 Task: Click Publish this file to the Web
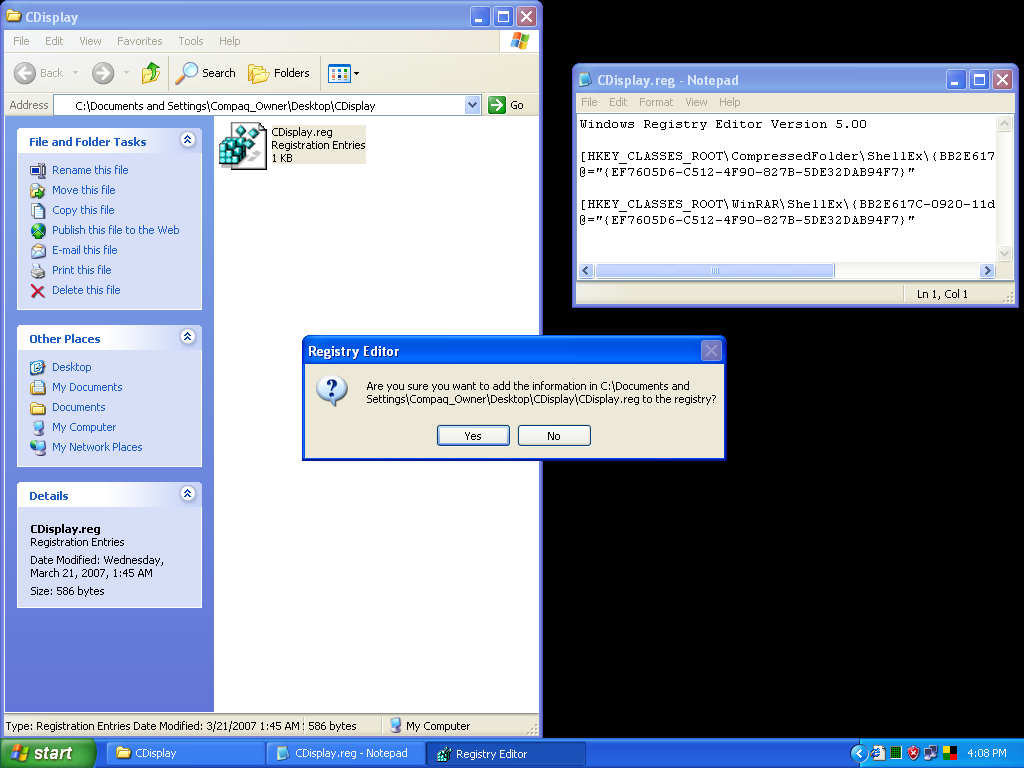[x=116, y=230]
